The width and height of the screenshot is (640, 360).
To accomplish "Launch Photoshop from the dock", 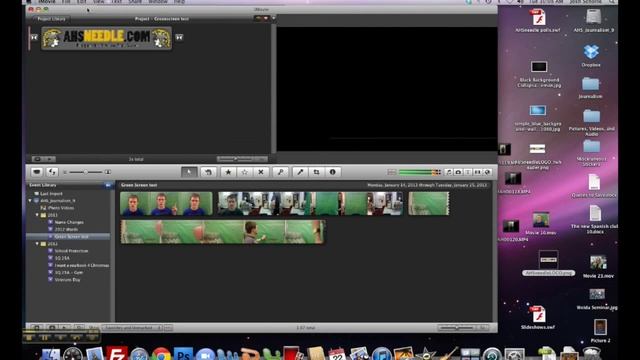I will tap(183, 354).
